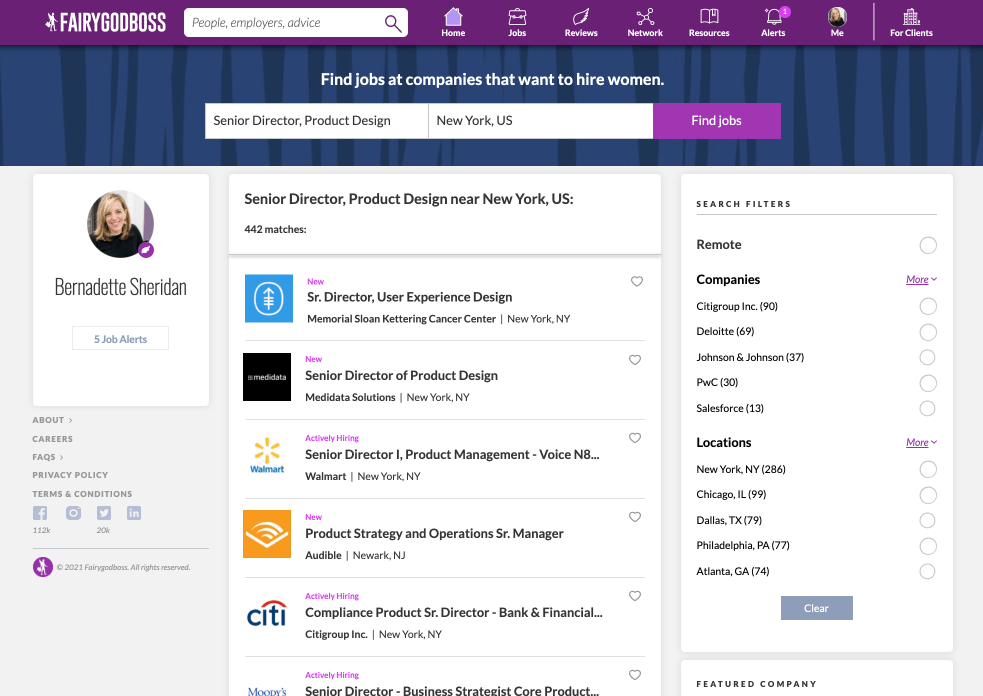This screenshot has height=696, width=983.
Task: Select the Atlanta, GA location filter
Action: [927, 571]
